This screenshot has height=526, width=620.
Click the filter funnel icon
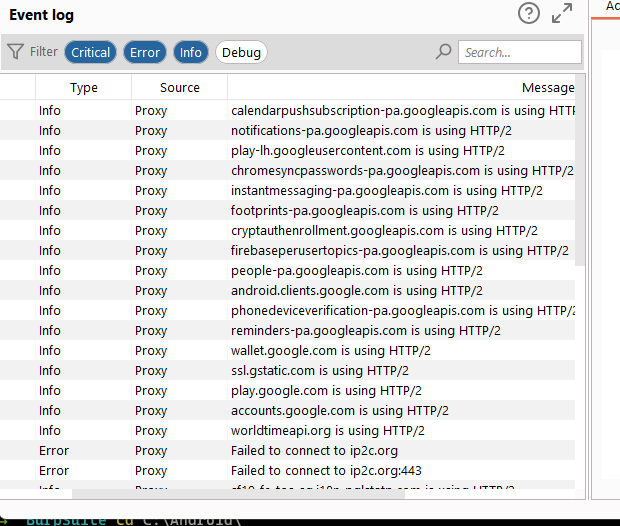pyautogui.click(x=16, y=52)
